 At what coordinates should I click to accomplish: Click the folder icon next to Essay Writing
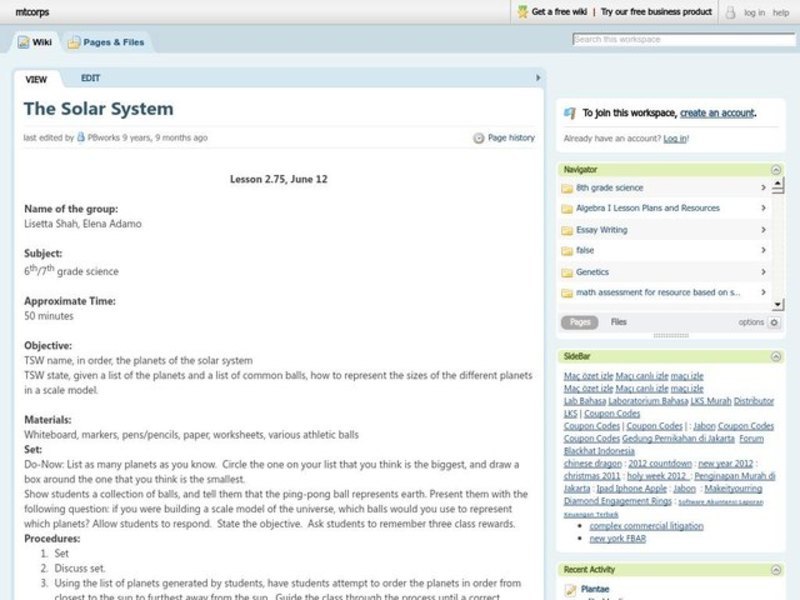coord(566,230)
